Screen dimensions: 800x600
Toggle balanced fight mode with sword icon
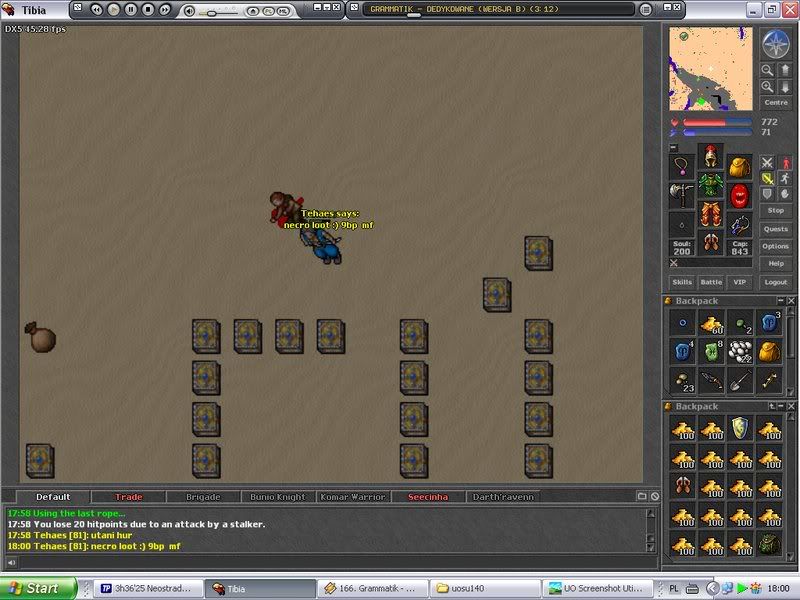point(767,179)
